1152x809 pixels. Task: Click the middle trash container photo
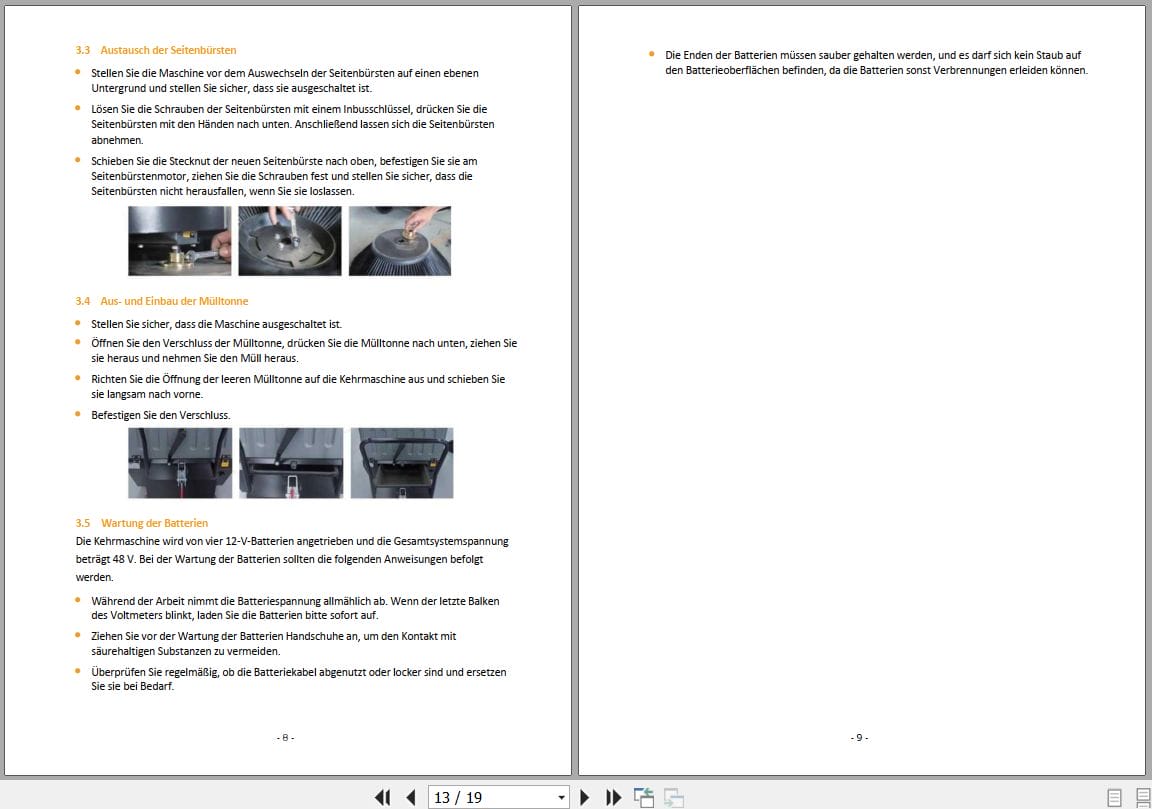(x=291, y=462)
